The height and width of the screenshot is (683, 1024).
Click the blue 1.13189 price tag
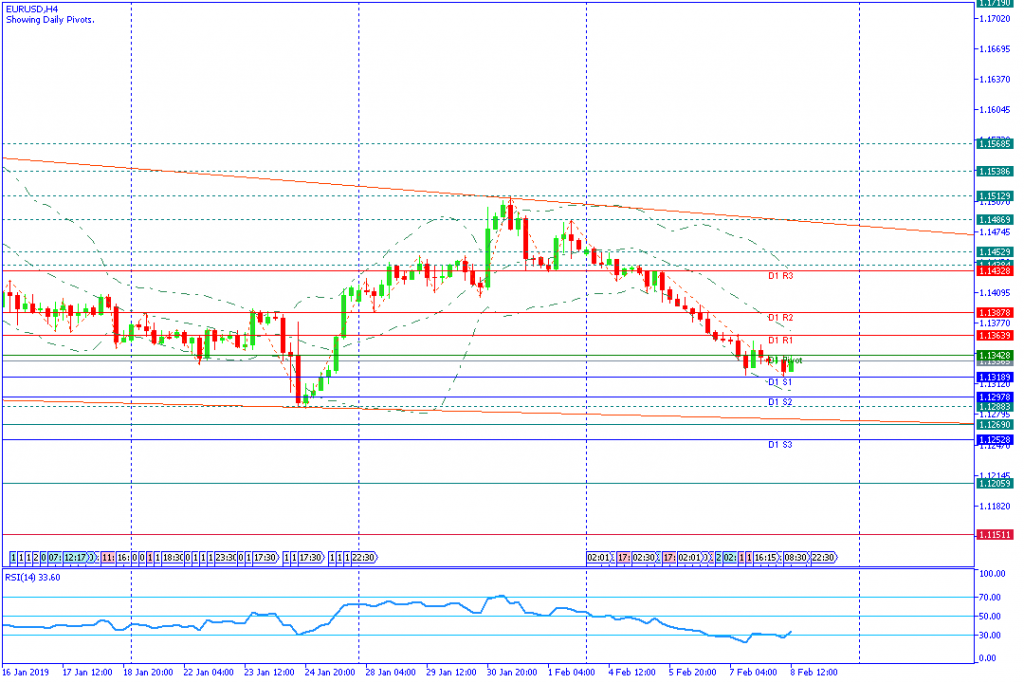[x=996, y=377]
